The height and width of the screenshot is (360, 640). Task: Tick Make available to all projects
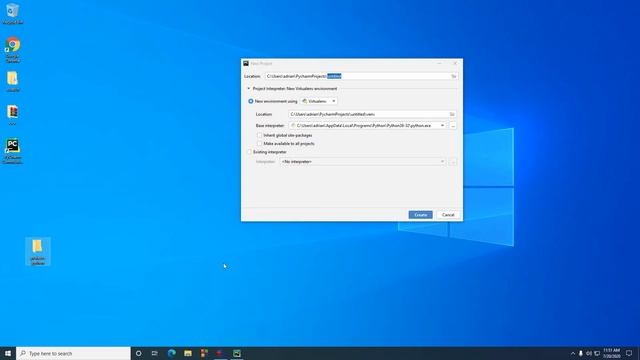(259, 144)
